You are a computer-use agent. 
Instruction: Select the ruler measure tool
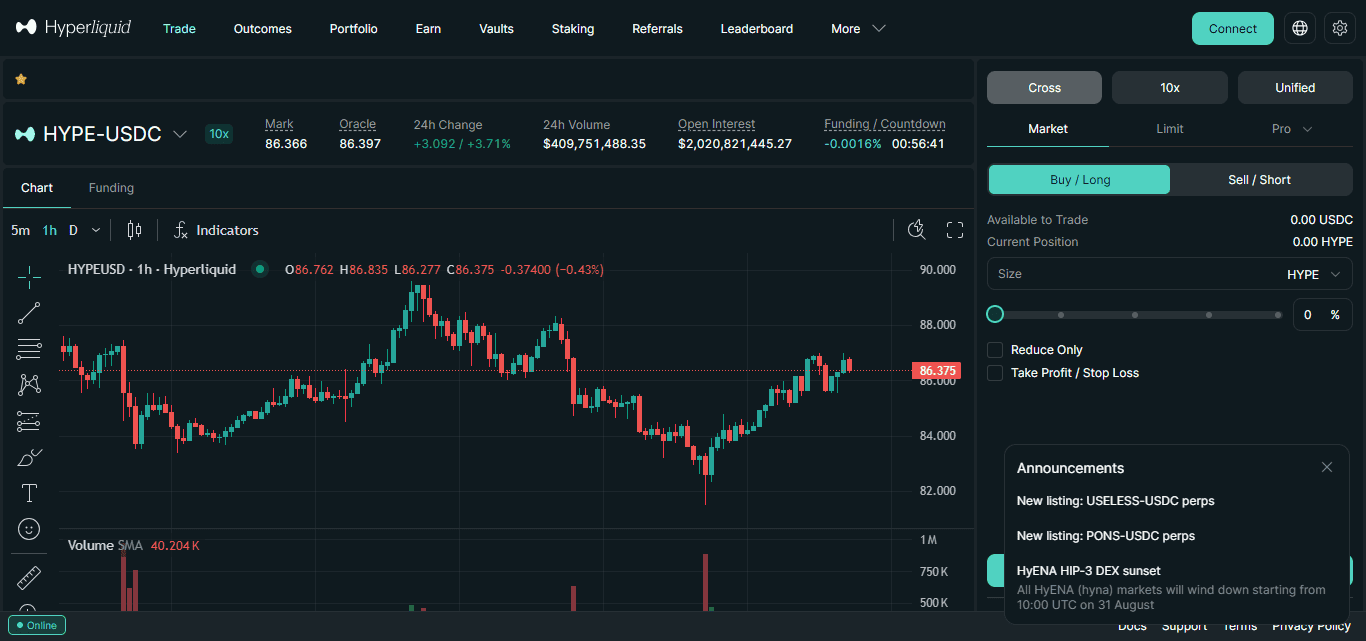(29, 578)
